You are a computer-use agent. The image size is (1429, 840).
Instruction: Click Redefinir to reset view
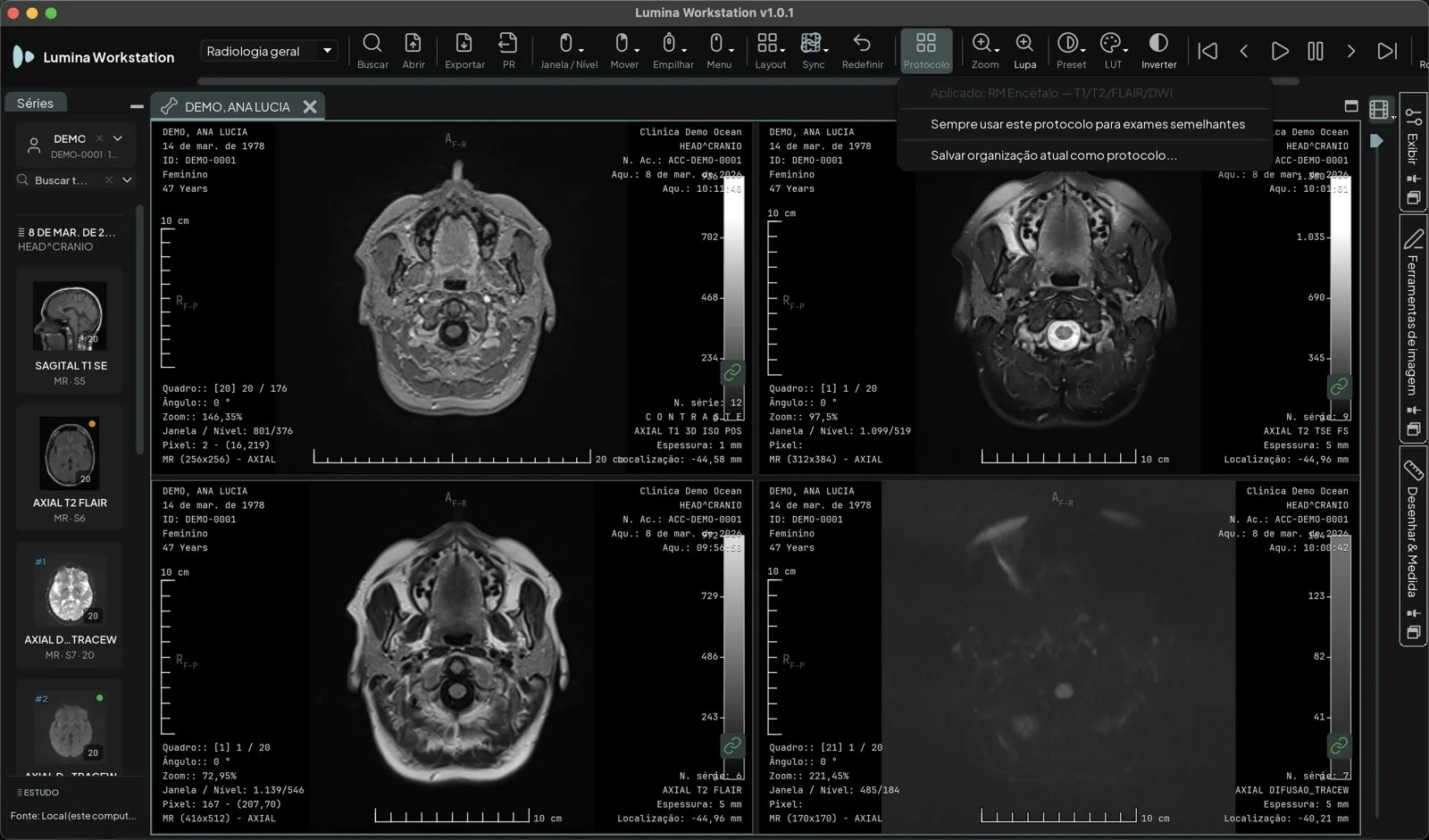pyautogui.click(x=862, y=51)
